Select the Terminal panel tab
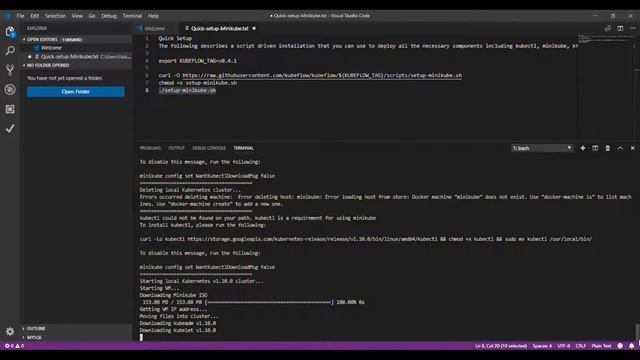Viewport: 640px width, 360px height. 244,148
